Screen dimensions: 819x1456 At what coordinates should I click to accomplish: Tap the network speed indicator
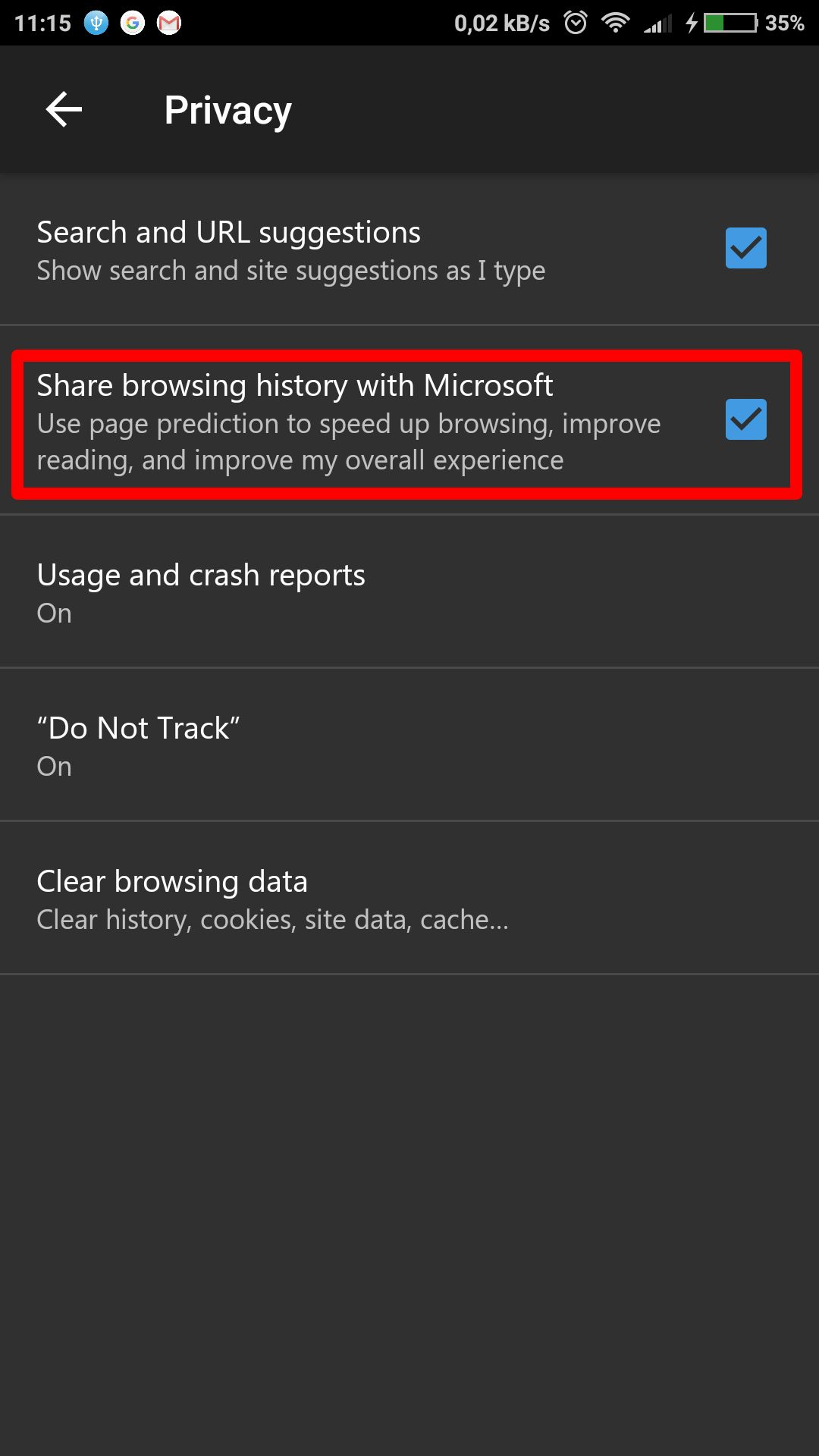[x=501, y=24]
